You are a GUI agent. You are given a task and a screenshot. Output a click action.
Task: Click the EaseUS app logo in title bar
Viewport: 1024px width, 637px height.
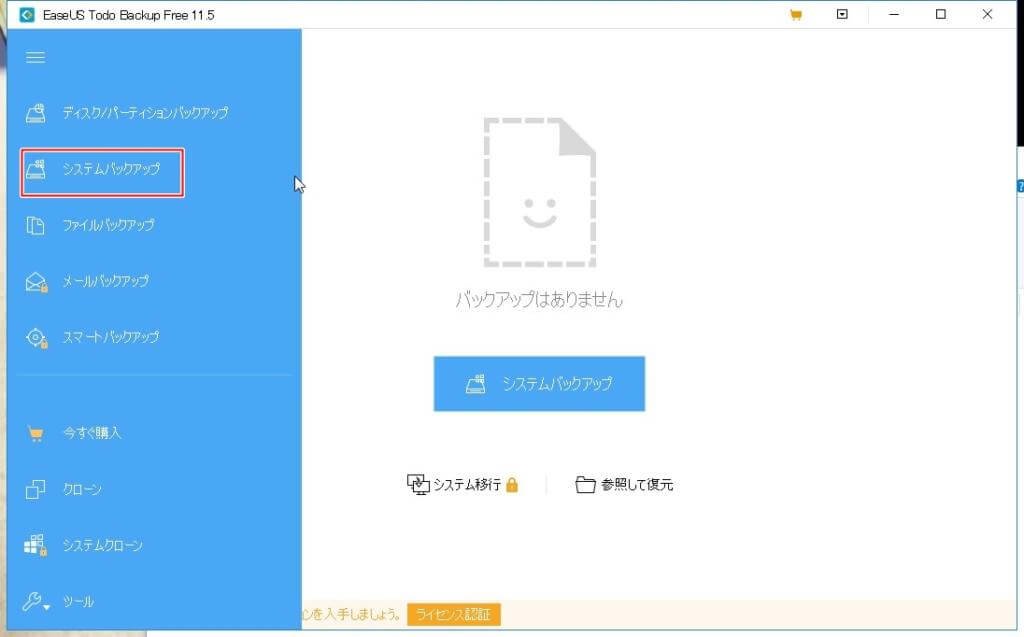27,15
